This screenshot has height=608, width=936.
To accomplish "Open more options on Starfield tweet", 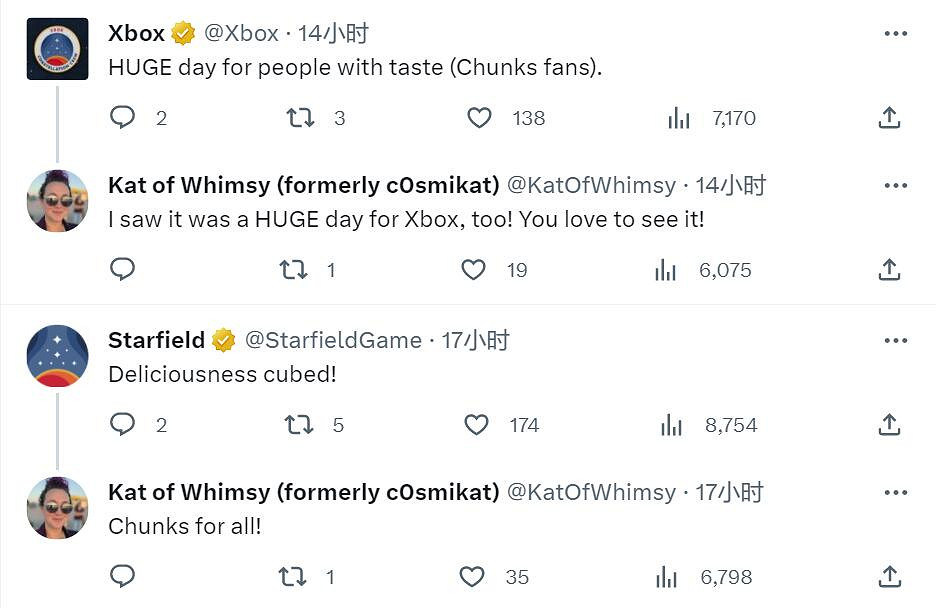I will (x=895, y=340).
